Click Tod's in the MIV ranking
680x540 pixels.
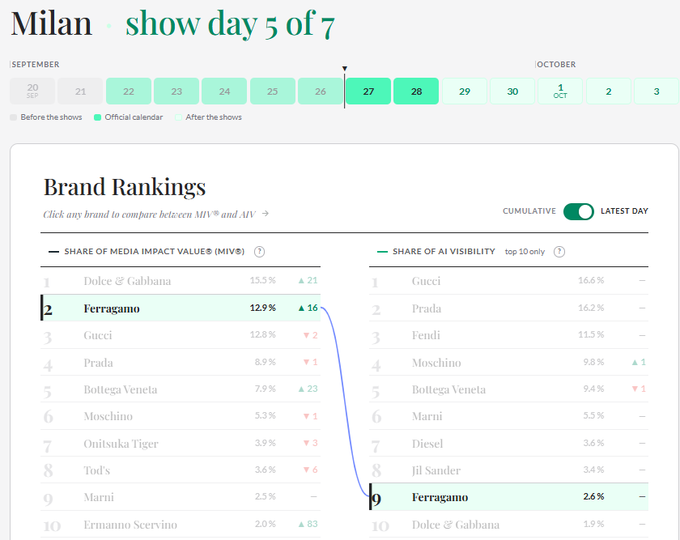(x=180, y=470)
